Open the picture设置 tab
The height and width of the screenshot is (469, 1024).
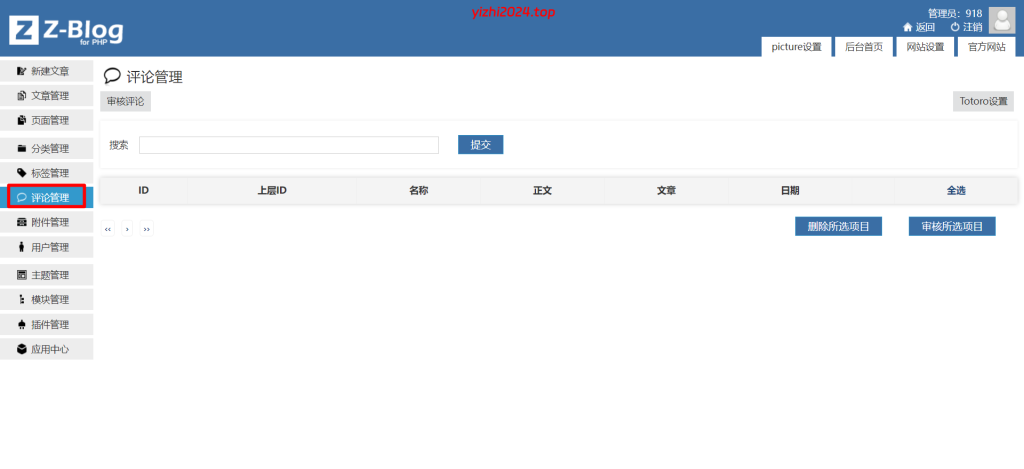pyautogui.click(x=796, y=47)
